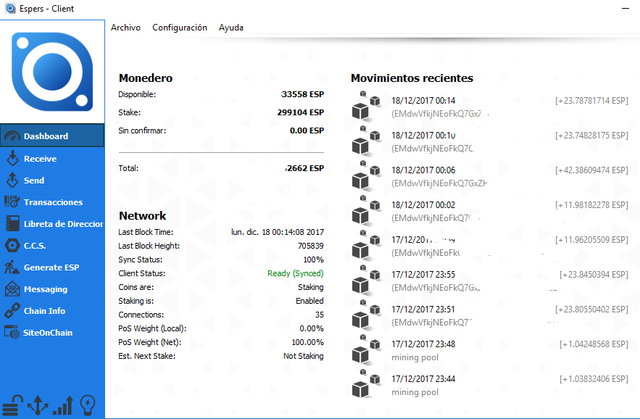The height and width of the screenshot is (419, 640).
Task: Click the Generate ESP miner icon
Action: pyautogui.click(x=12, y=267)
